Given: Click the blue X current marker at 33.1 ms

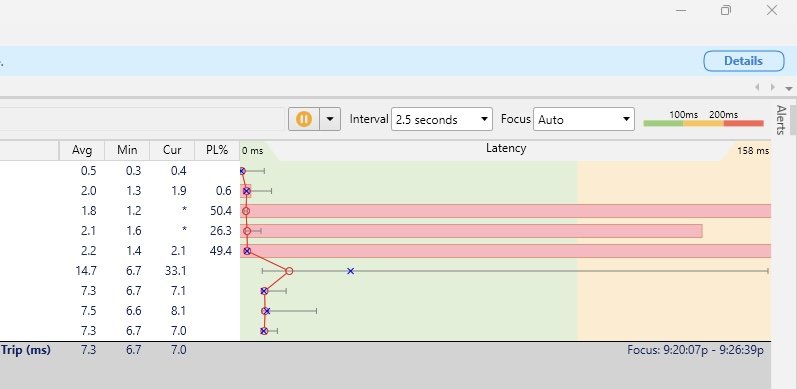Looking at the screenshot, I should pyautogui.click(x=350, y=271).
